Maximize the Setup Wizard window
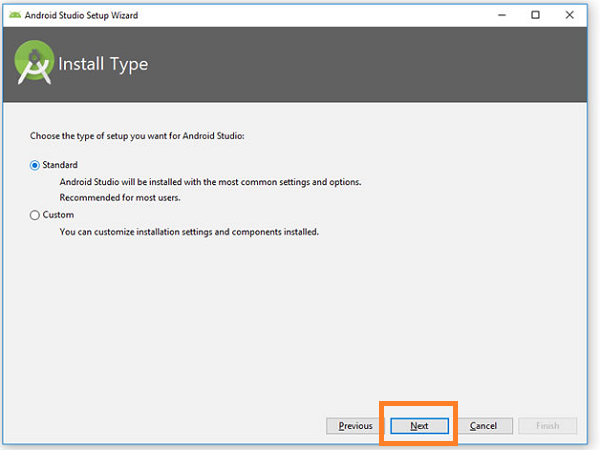 [535, 15]
